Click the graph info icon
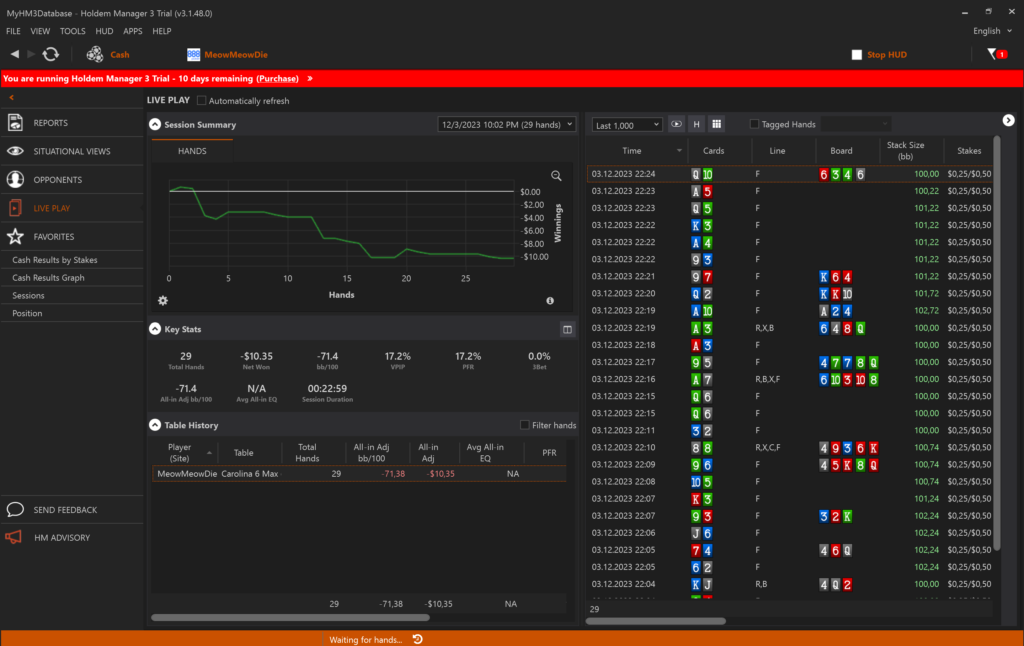Viewport: 1024px width, 646px height. point(550,300)
